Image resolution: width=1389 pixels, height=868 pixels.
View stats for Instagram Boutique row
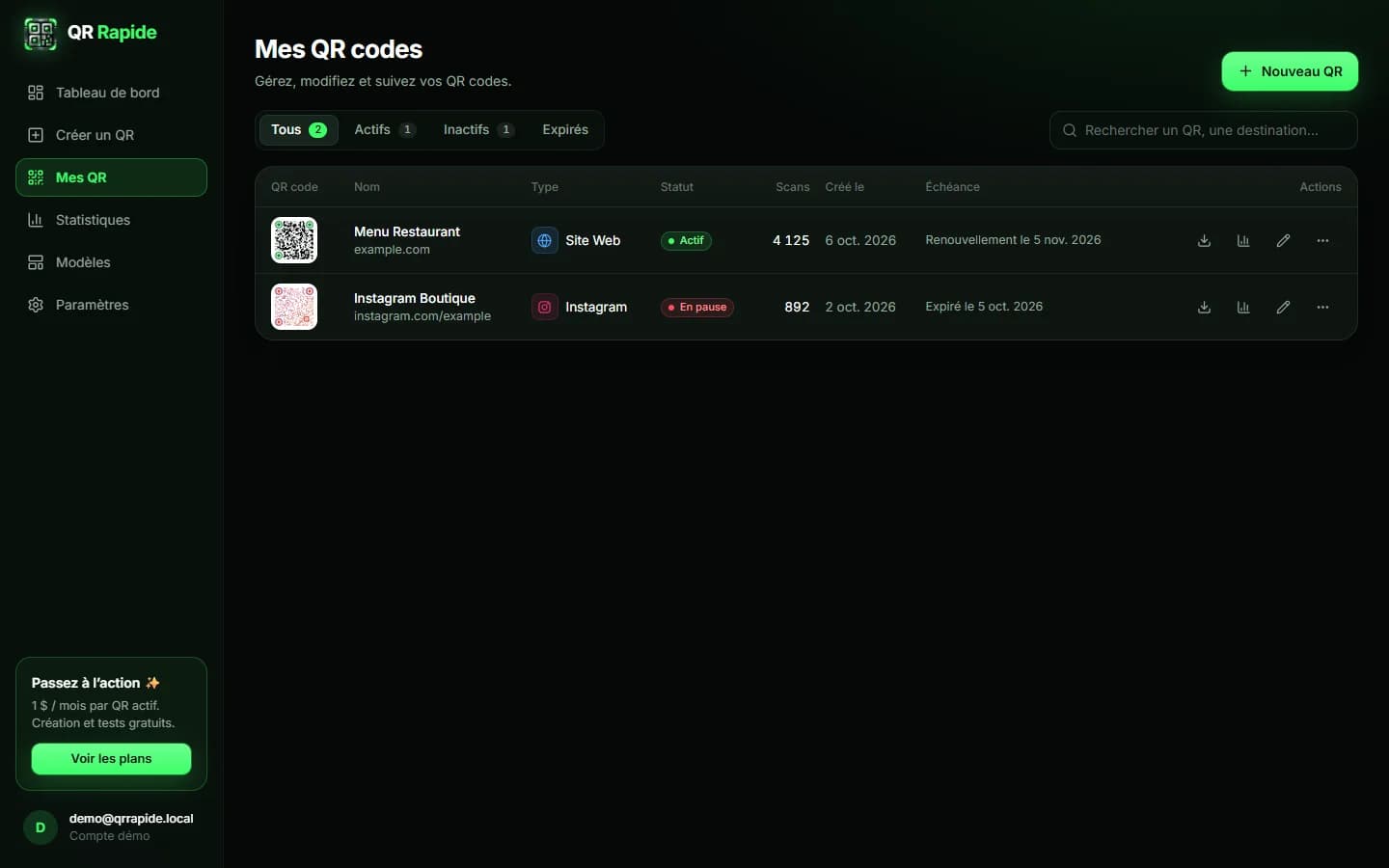[1243, 307]
